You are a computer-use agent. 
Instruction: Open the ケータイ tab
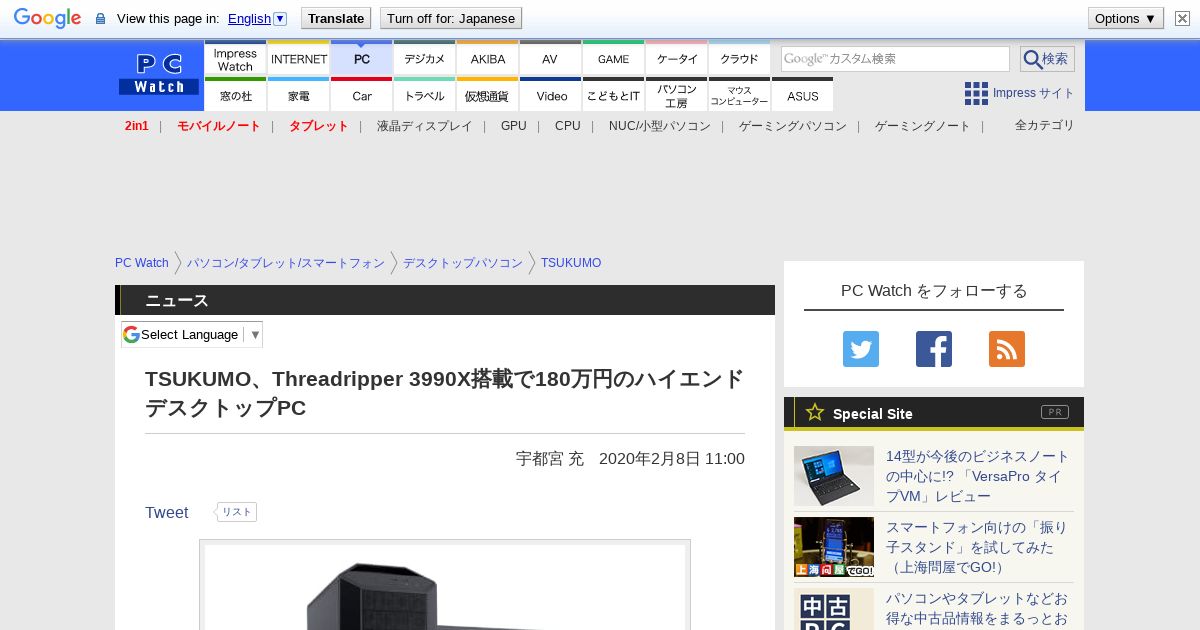pos(677,59)
